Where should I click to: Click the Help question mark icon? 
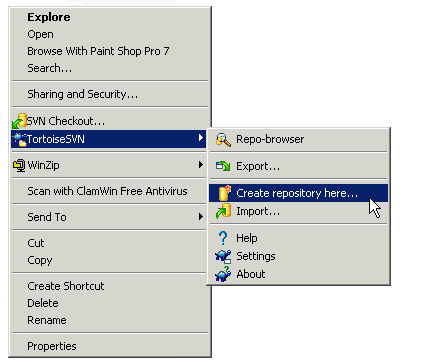tap(223, 238)
